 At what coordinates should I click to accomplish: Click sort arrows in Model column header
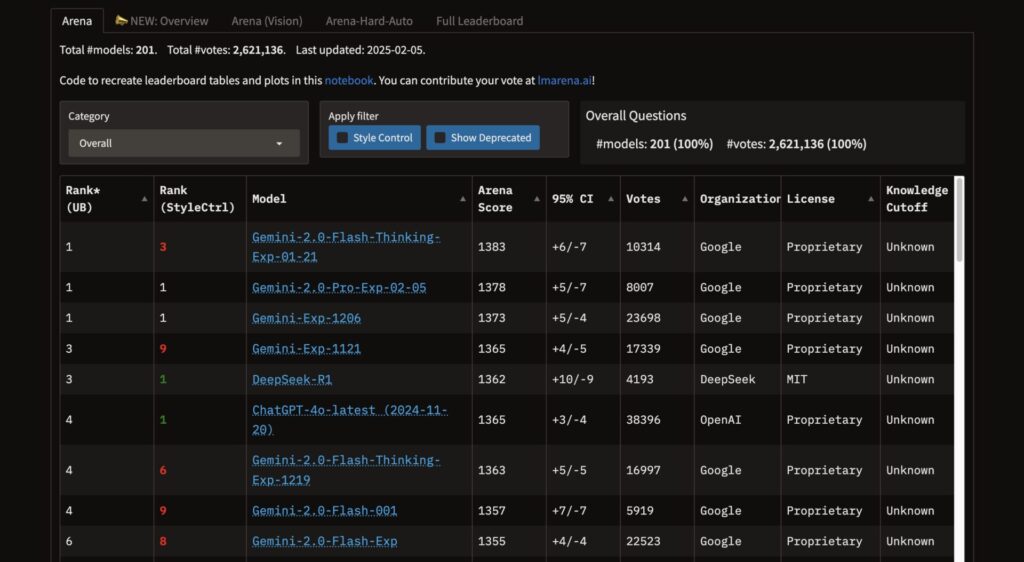tap(462, 199)
